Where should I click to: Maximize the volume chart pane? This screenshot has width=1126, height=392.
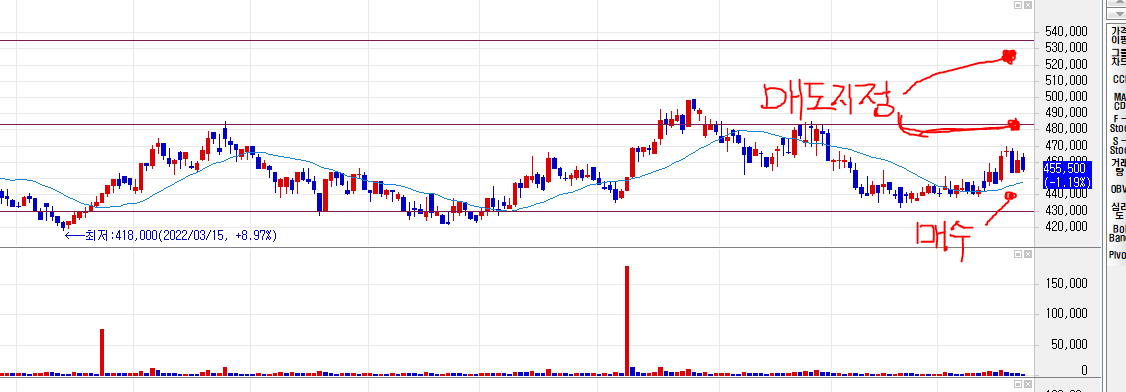click(1018, 254)
